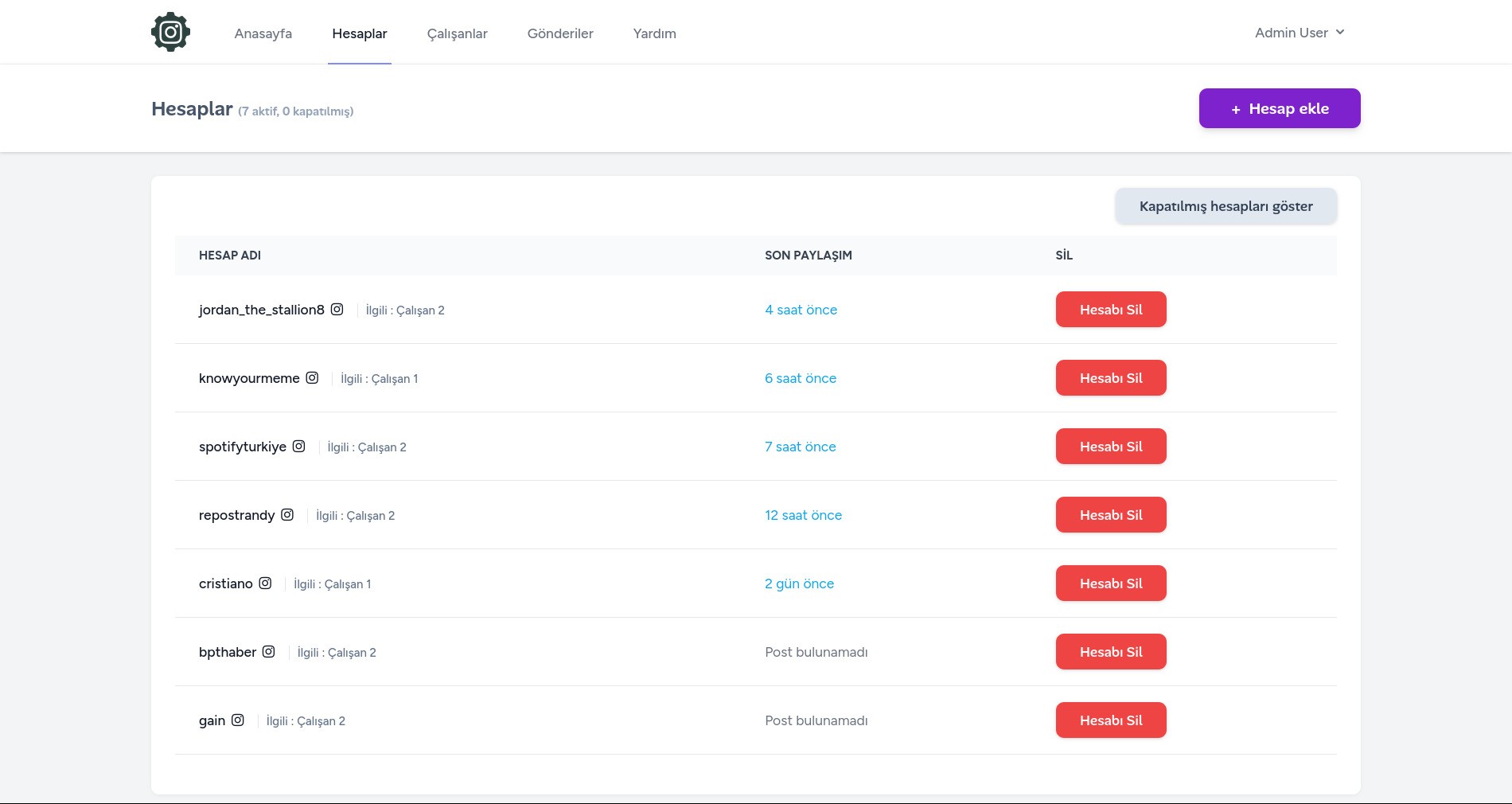The width and height of the screenshot is (1512, 804).
Task: Click Instagram icon next to jordan_the_stallion8
Action: click(x=337, y=309)
